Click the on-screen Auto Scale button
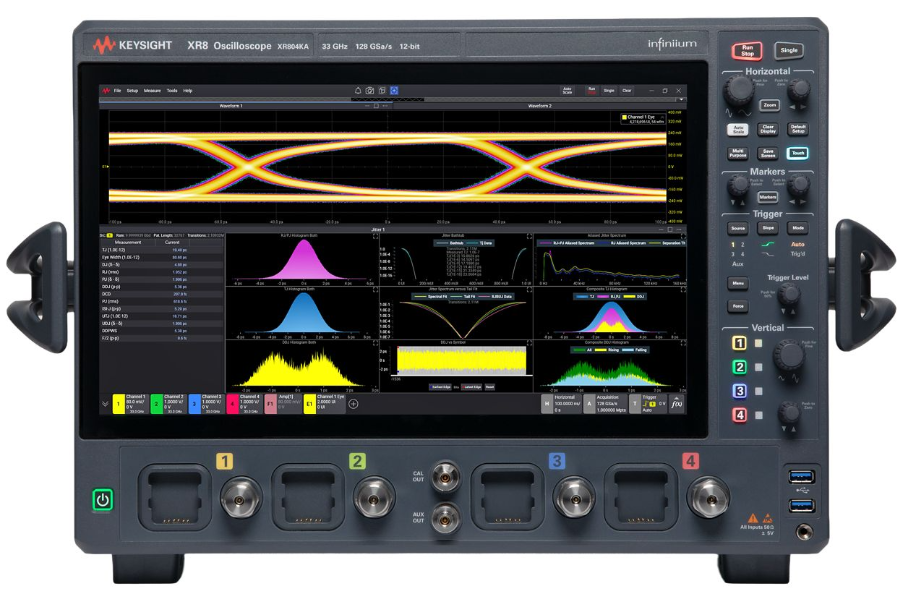 coord(567,91)
